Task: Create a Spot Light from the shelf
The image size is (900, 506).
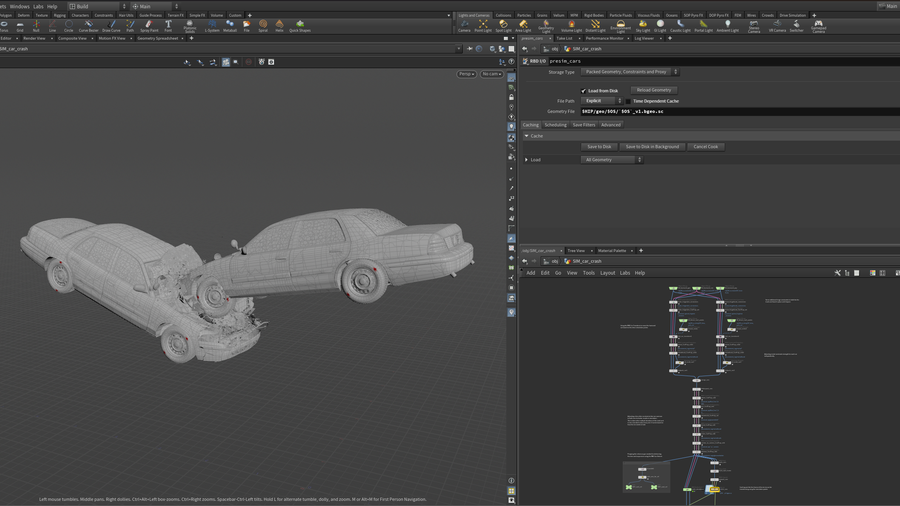Action: coord(503,25)
